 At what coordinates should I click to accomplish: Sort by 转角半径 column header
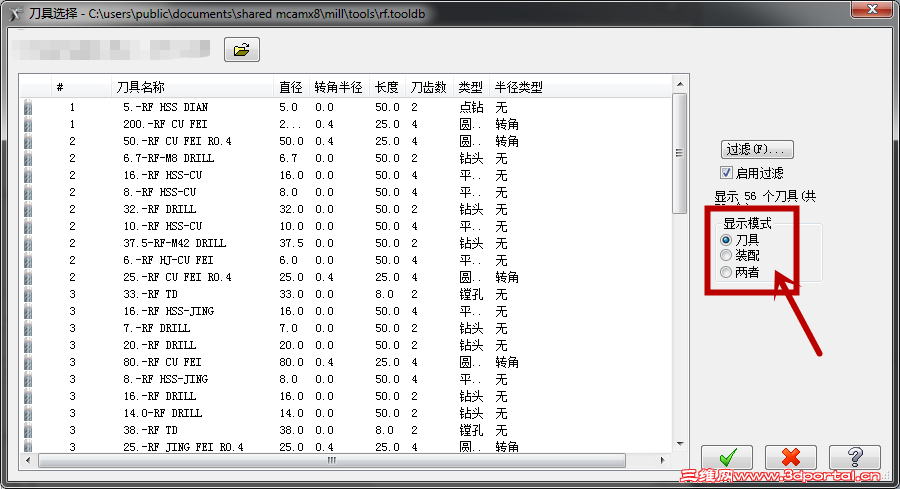click(x=339, y=87)
